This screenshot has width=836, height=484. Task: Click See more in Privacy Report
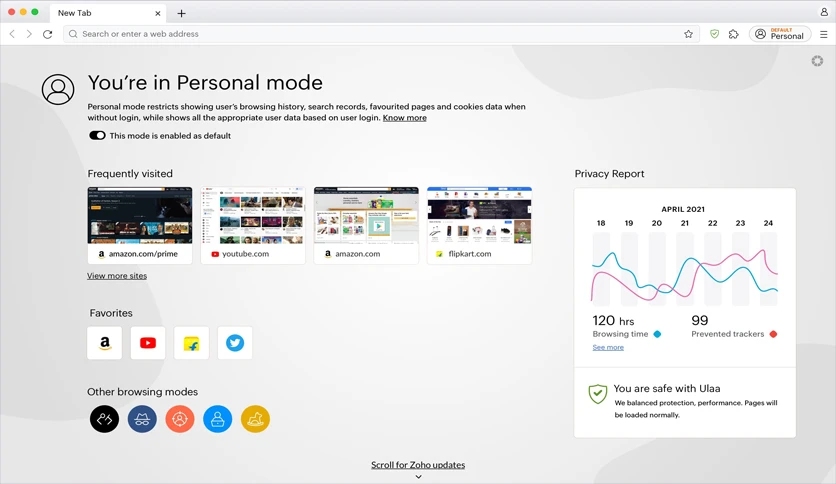point(608,347)
